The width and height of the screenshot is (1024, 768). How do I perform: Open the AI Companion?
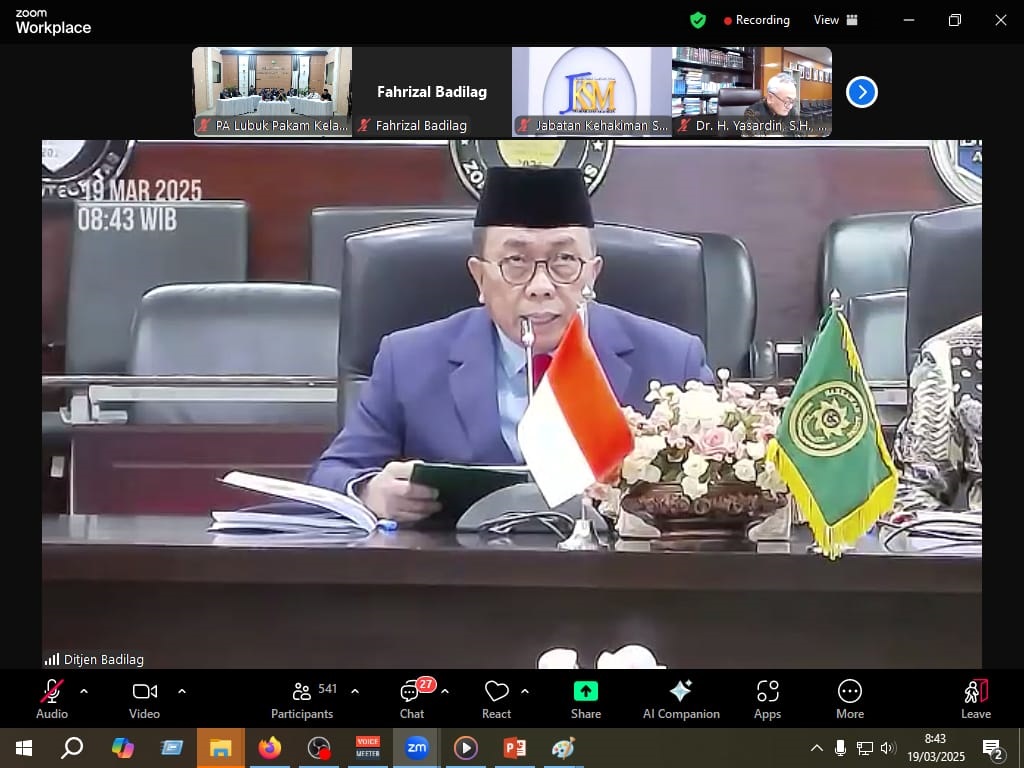(x=681, y=699)
